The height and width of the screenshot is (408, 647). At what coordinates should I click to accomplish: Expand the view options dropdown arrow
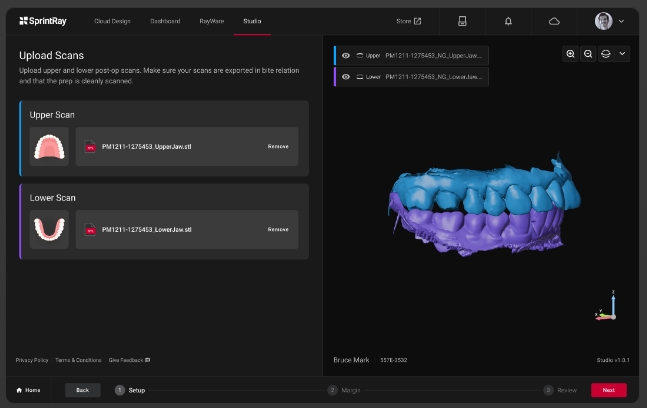pyautogui.click(x=622, y=54)
